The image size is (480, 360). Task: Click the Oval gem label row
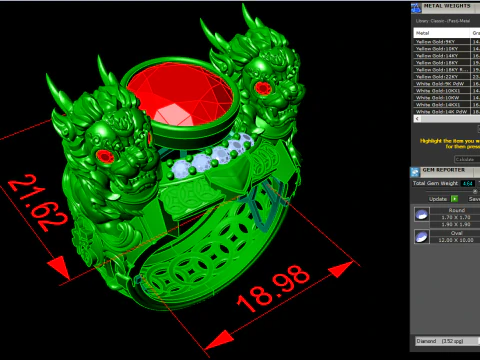click(x=456, y=233)
